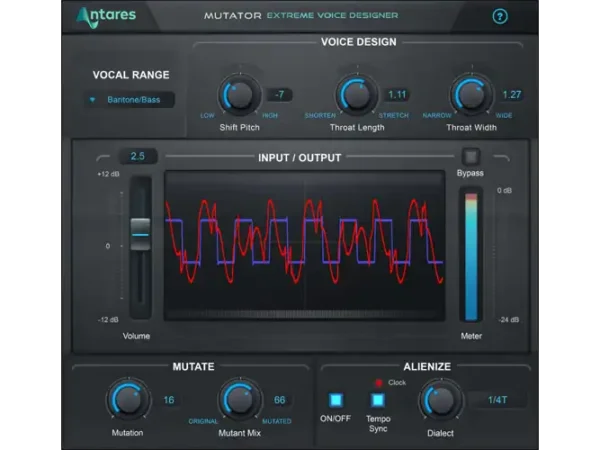Screen dimensions: 600x450
Task: Click the STRETCH label
Action: tap(394, 116)
